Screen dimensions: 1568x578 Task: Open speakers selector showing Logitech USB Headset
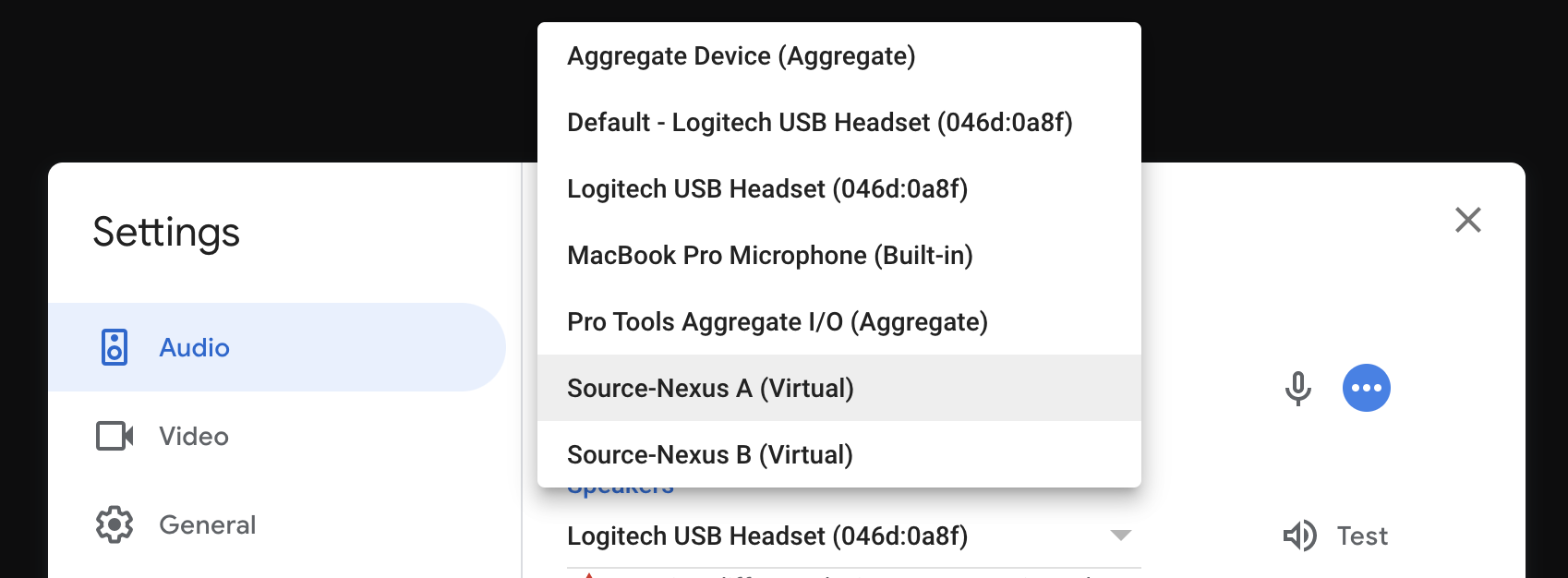766,536
